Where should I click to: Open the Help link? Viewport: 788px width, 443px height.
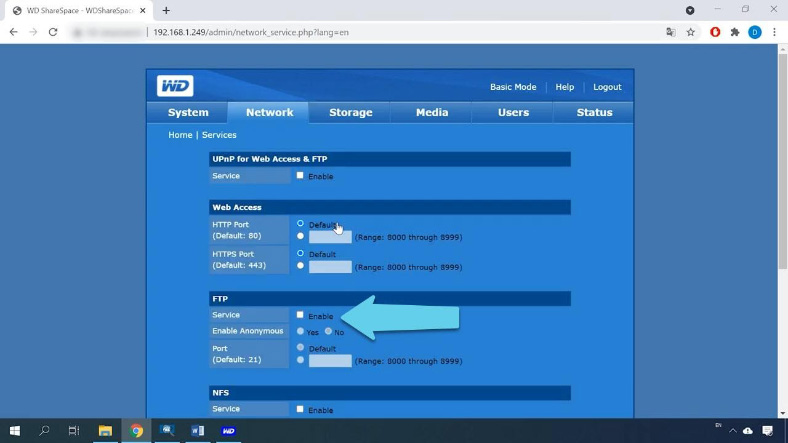pyautogui.click(x=564, y=87)
